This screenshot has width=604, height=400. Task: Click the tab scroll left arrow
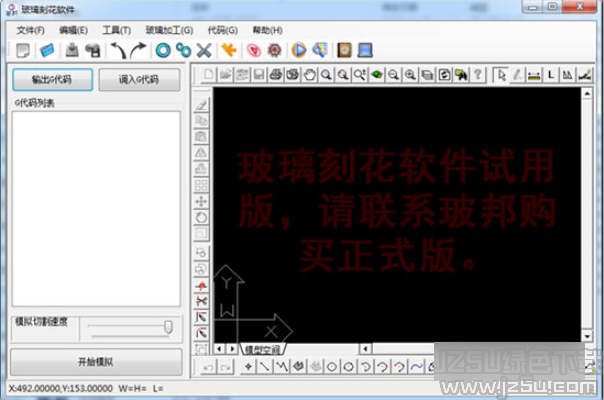pos(219,349)
